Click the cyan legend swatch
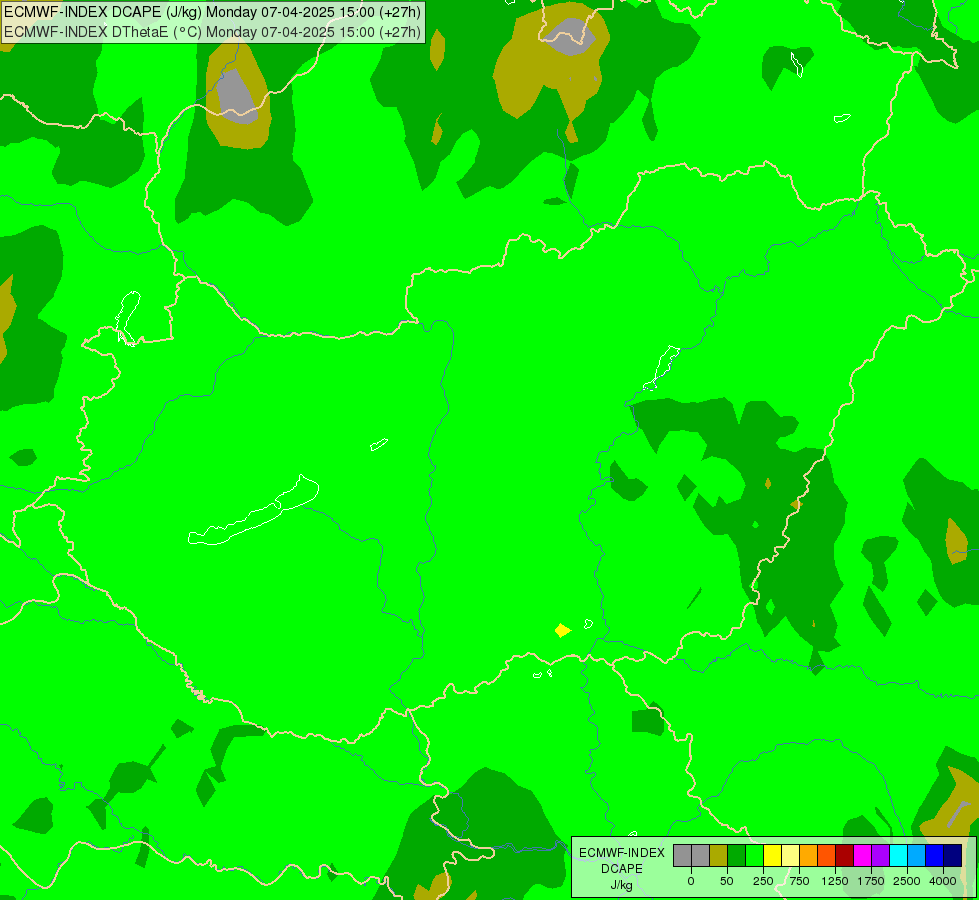The height and width of the screenshot is (900, 979). [898, 855]
